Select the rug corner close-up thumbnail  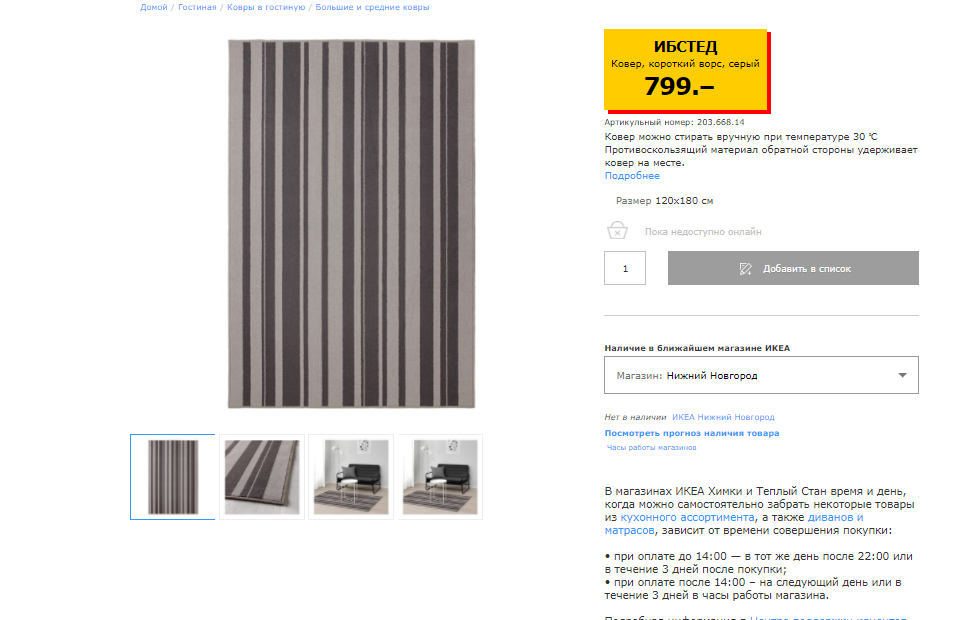pyautogui.click(x=262, y=477)
